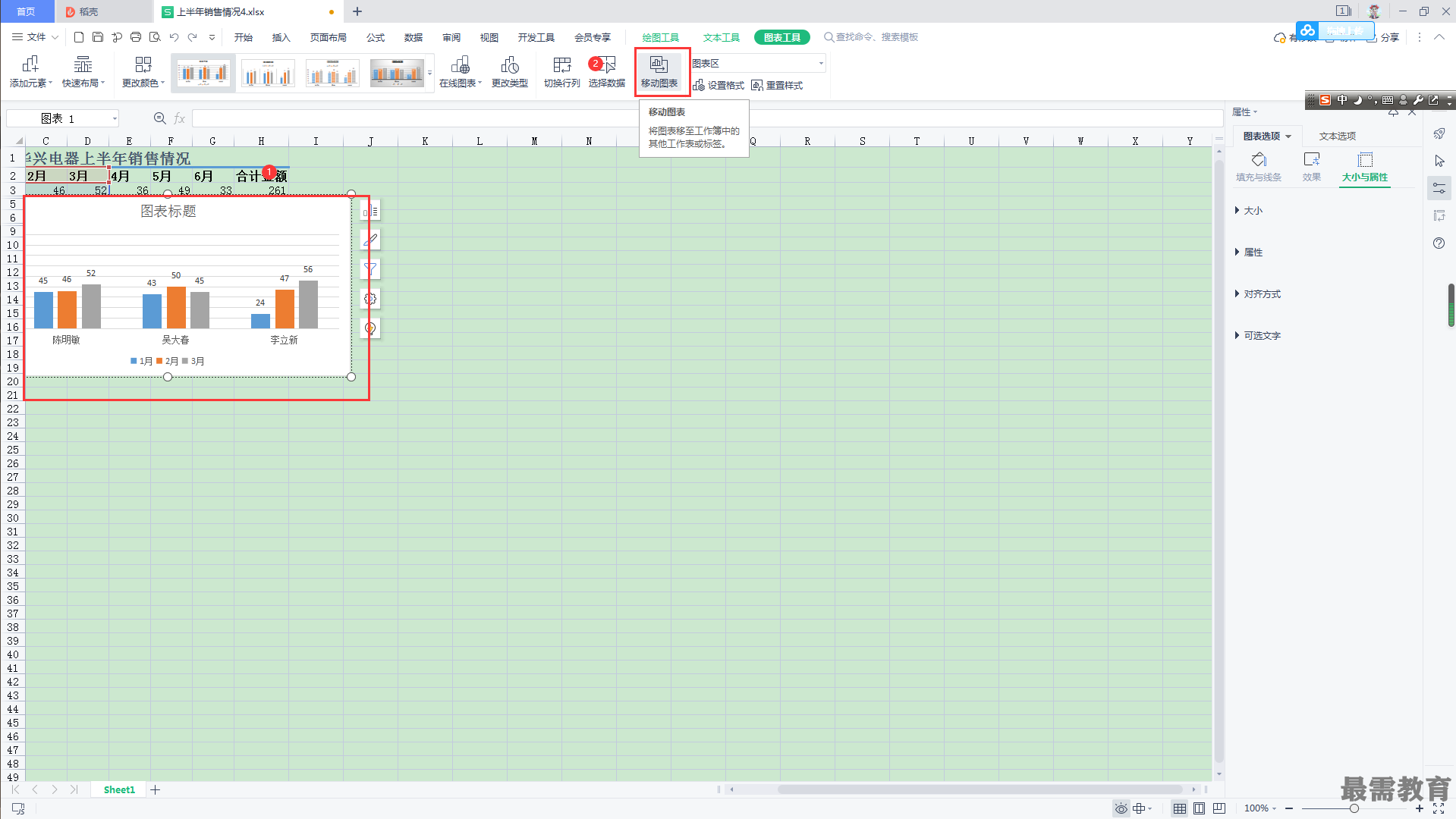Click the undo arrow icon
The width and height of the screenshot is (1456, 819).
click(174, 37)
